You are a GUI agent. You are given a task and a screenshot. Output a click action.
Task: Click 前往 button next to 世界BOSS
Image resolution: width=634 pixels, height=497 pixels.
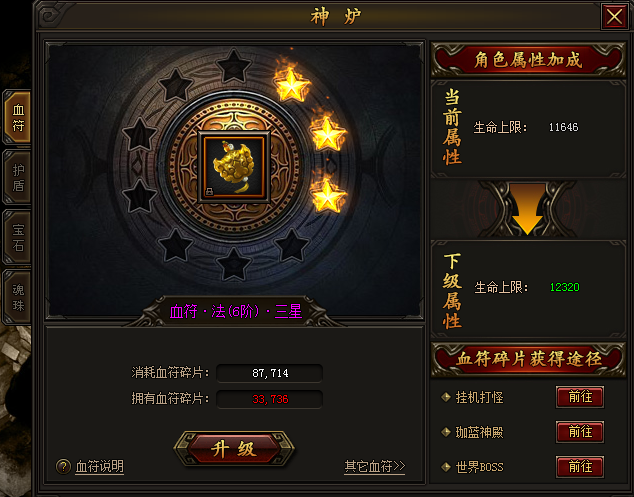(x=580, y=467)
